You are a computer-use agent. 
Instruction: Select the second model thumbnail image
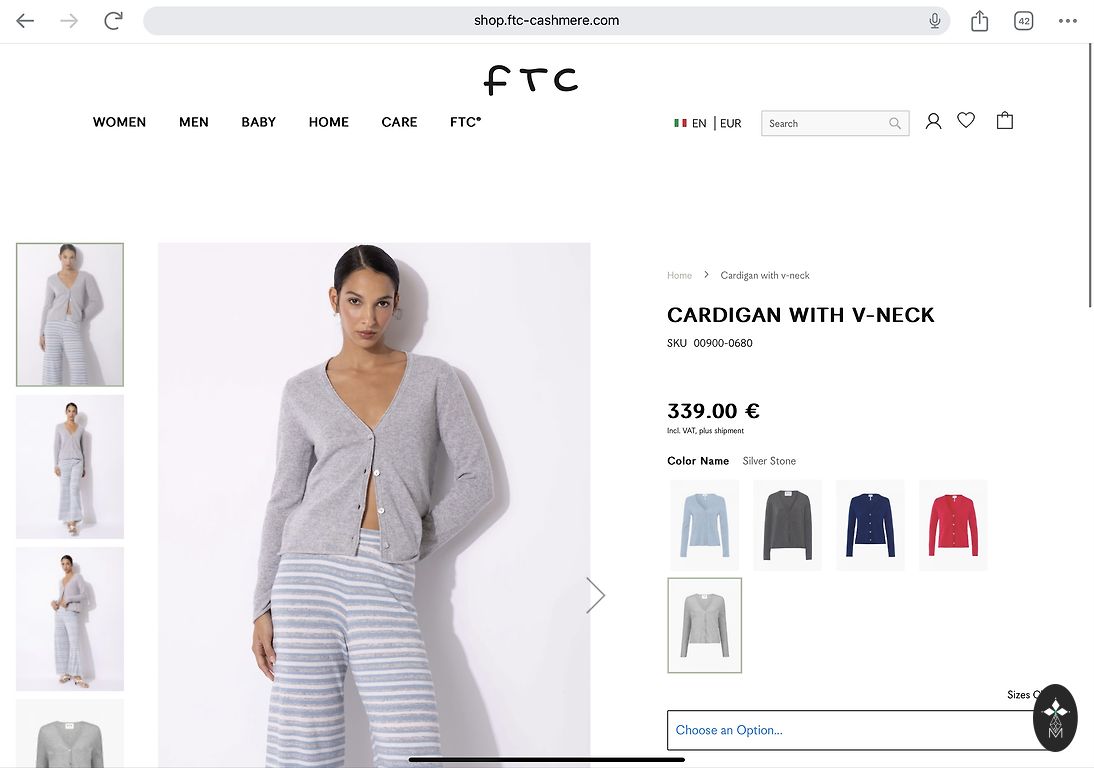70,467
